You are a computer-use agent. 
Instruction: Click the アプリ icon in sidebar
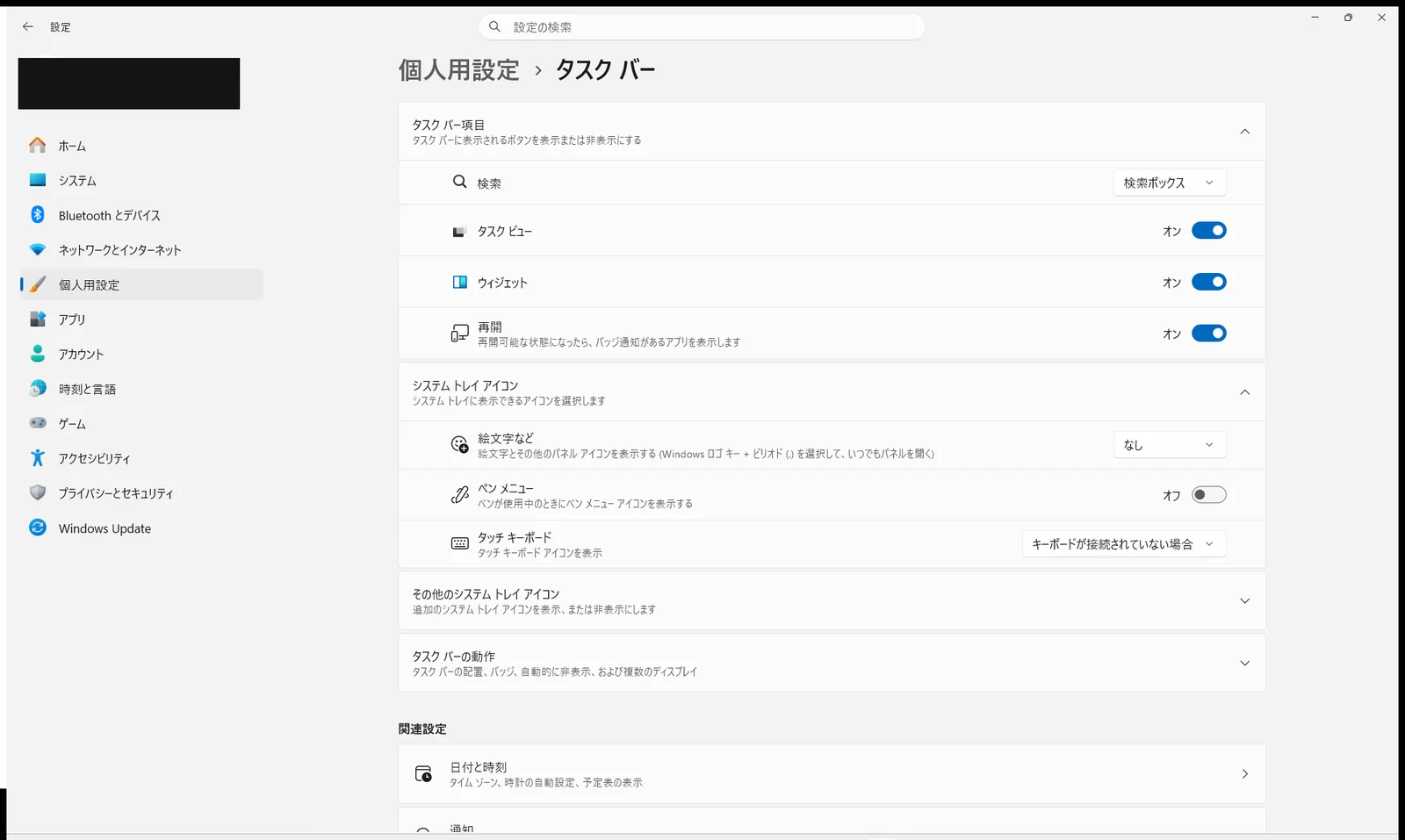(37, 319)
